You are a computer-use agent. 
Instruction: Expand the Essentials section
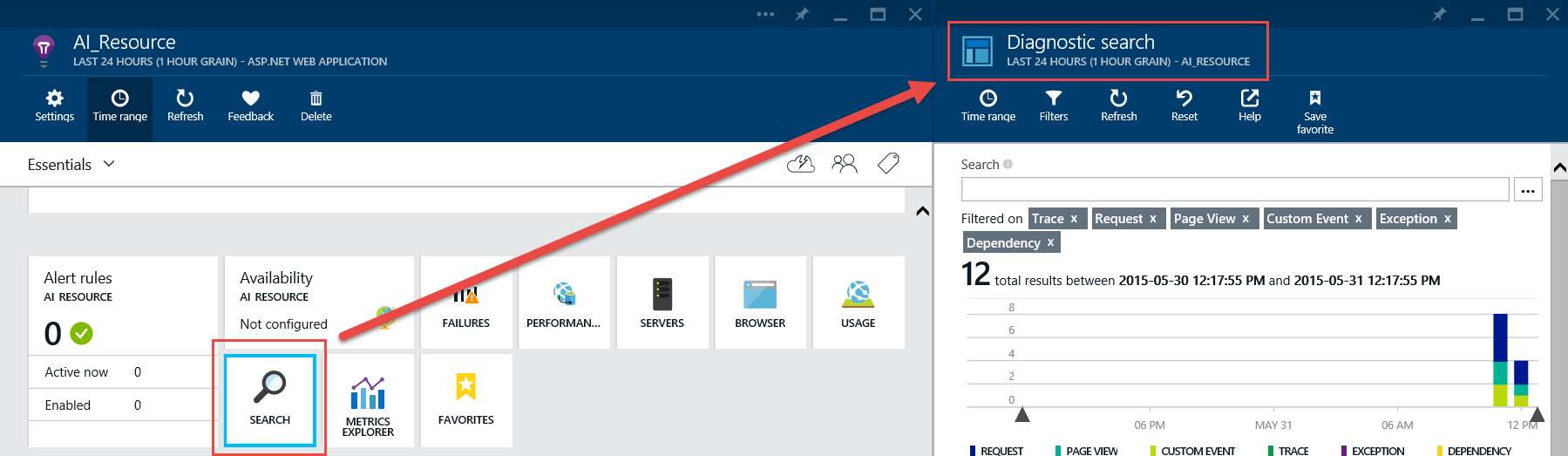[71, 165]
